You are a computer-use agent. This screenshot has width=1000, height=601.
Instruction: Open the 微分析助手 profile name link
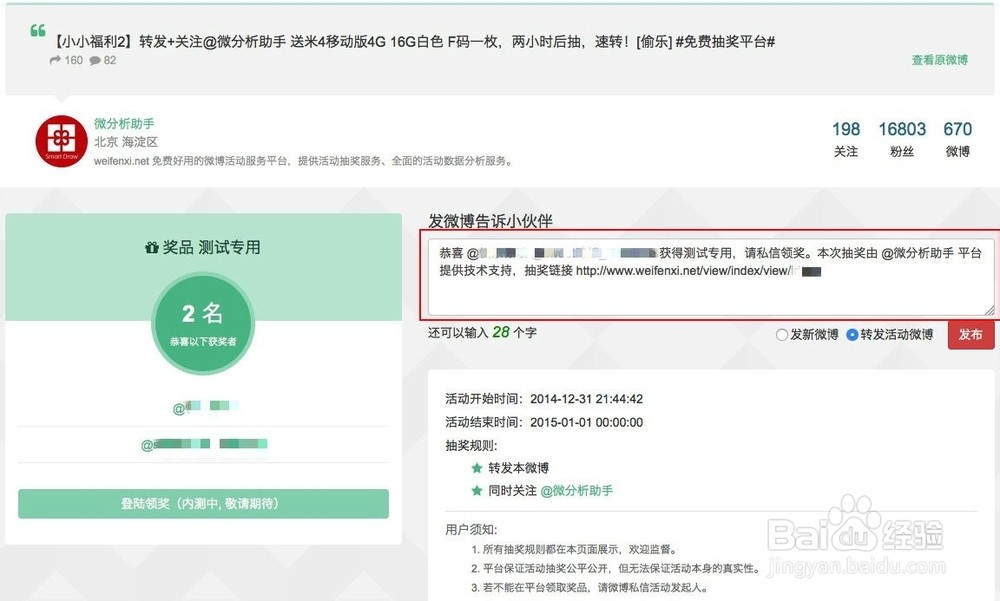[x=124, y=123]
